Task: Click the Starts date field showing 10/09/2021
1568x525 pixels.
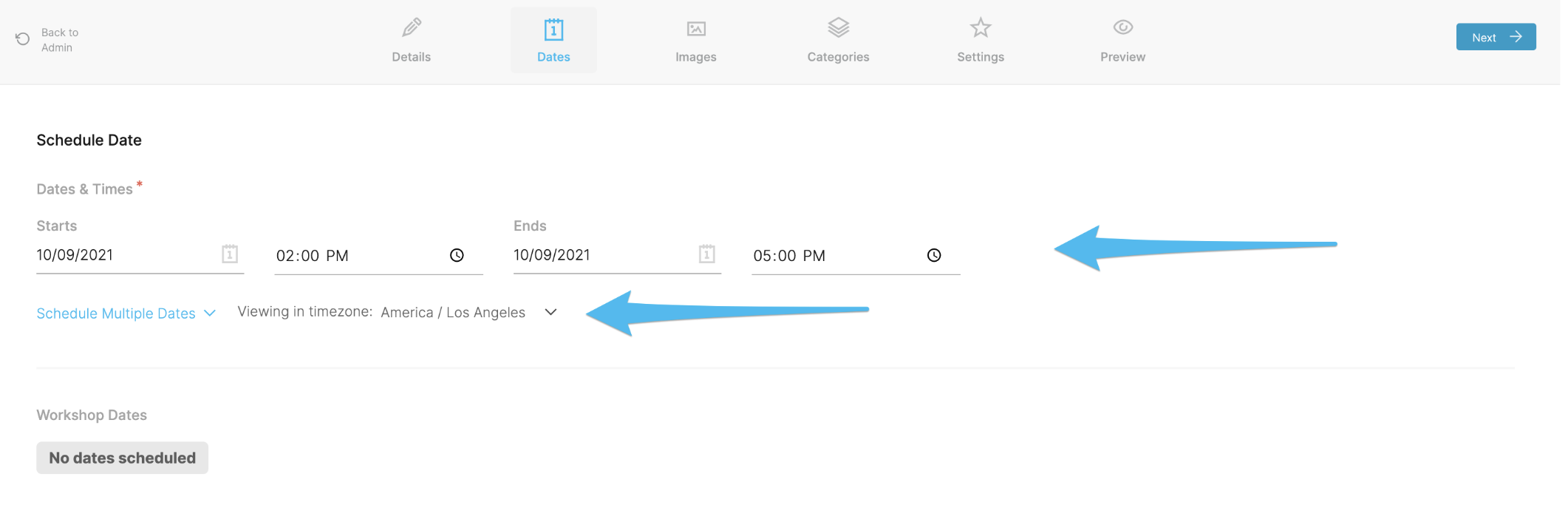Action: (140, 255)
